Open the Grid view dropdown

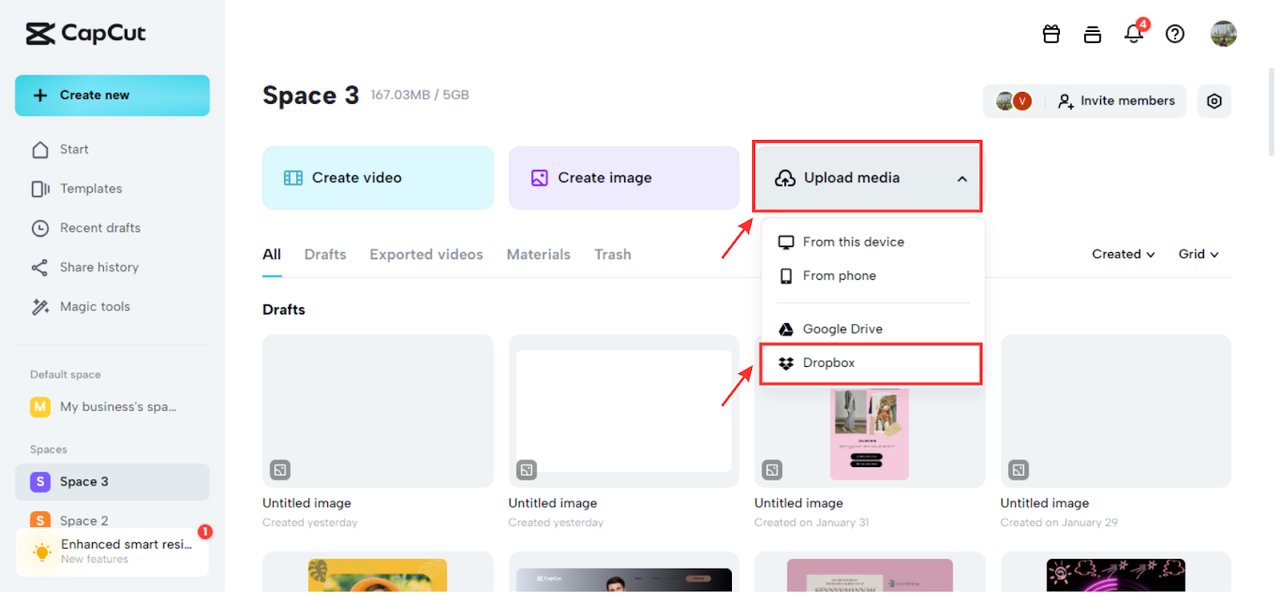tap(1198, 254)
